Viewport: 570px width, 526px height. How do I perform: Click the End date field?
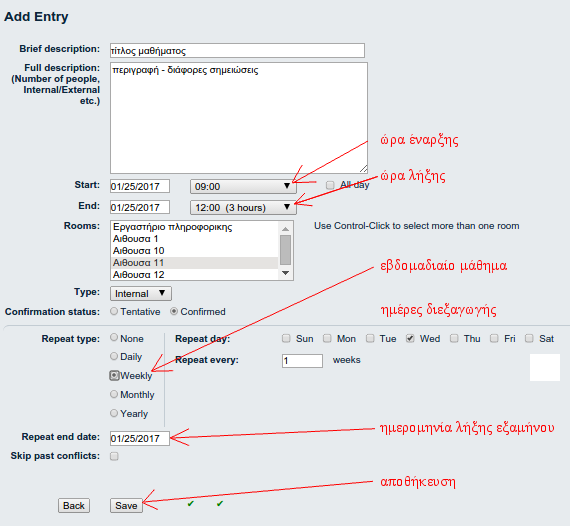(140, 207)
